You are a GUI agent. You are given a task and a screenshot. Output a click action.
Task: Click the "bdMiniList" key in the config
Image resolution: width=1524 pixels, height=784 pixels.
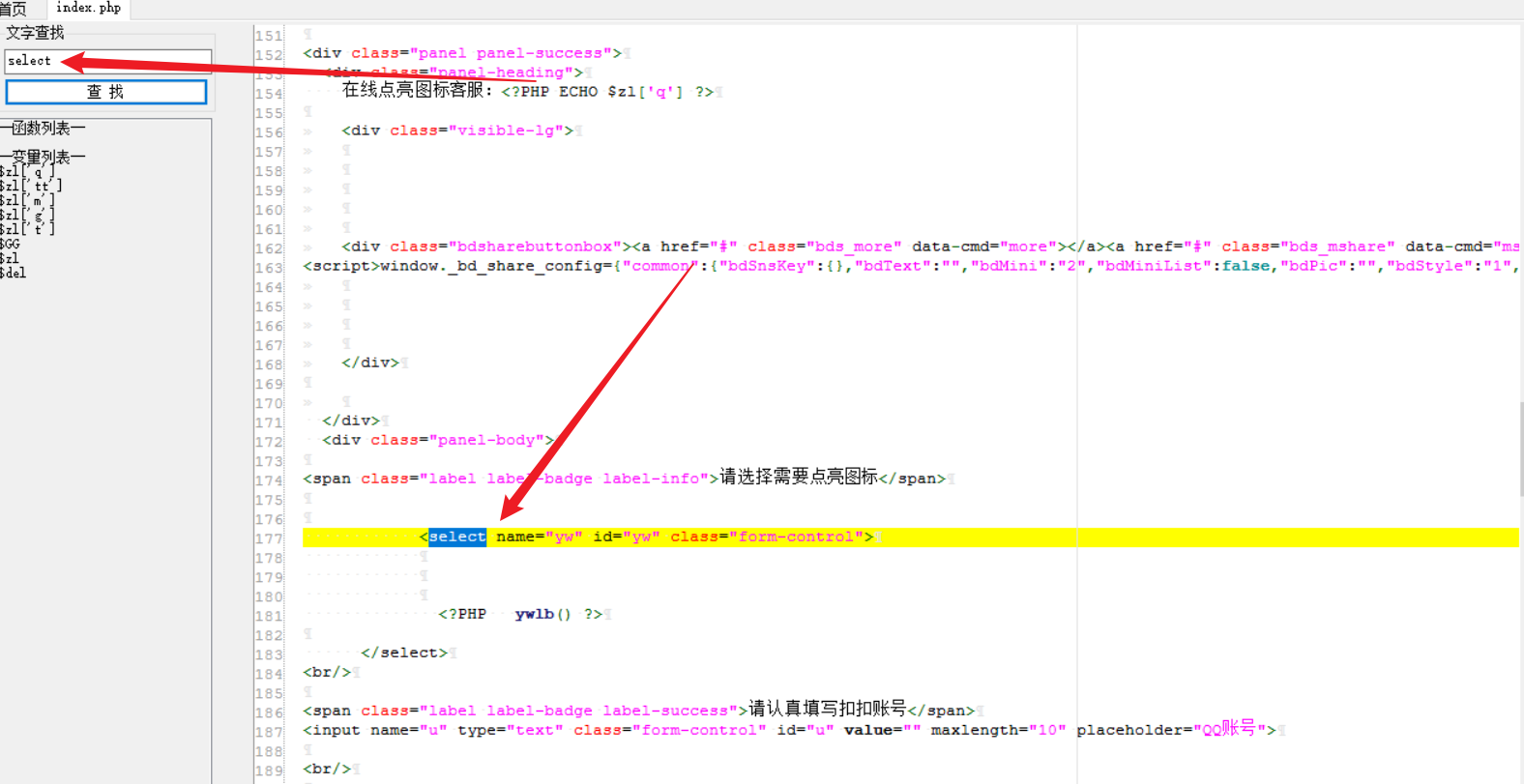point(1154,266)
